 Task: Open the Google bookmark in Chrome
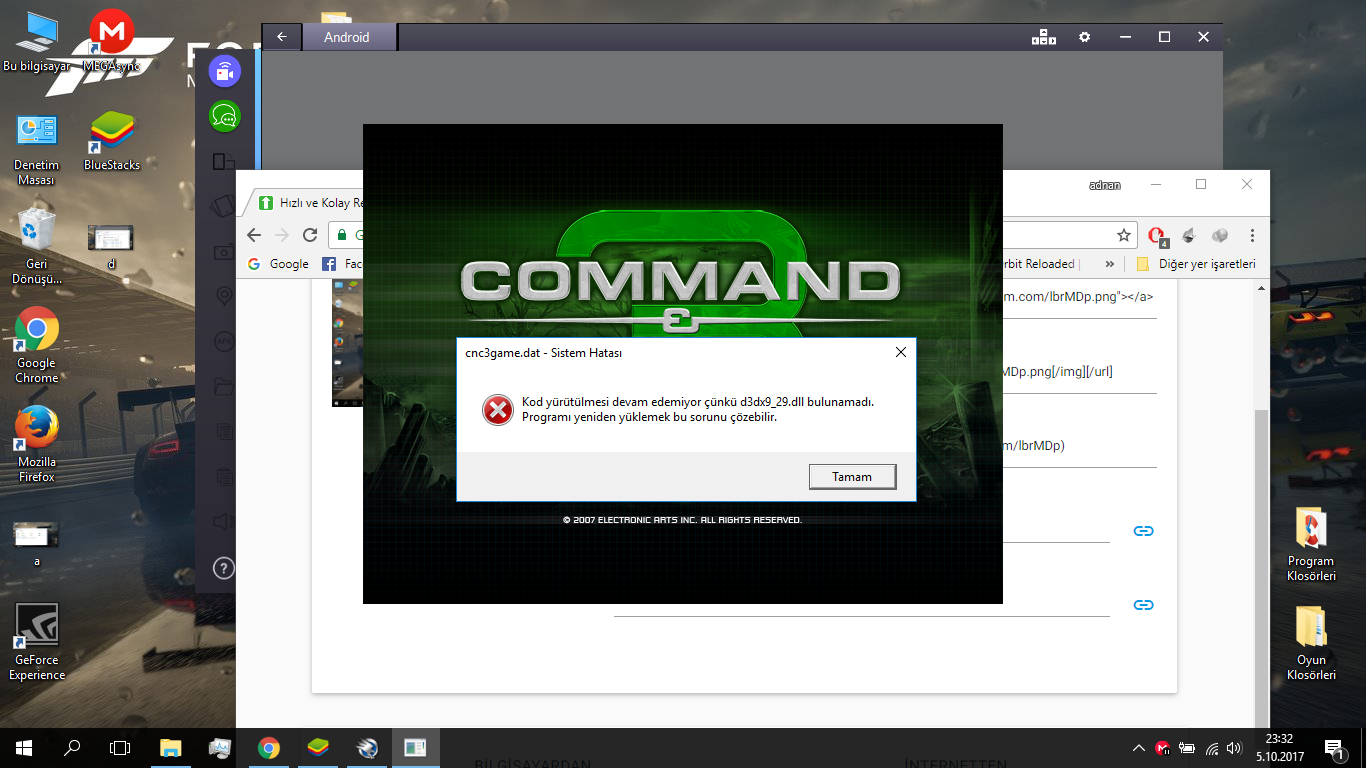(x=278, y=264)
